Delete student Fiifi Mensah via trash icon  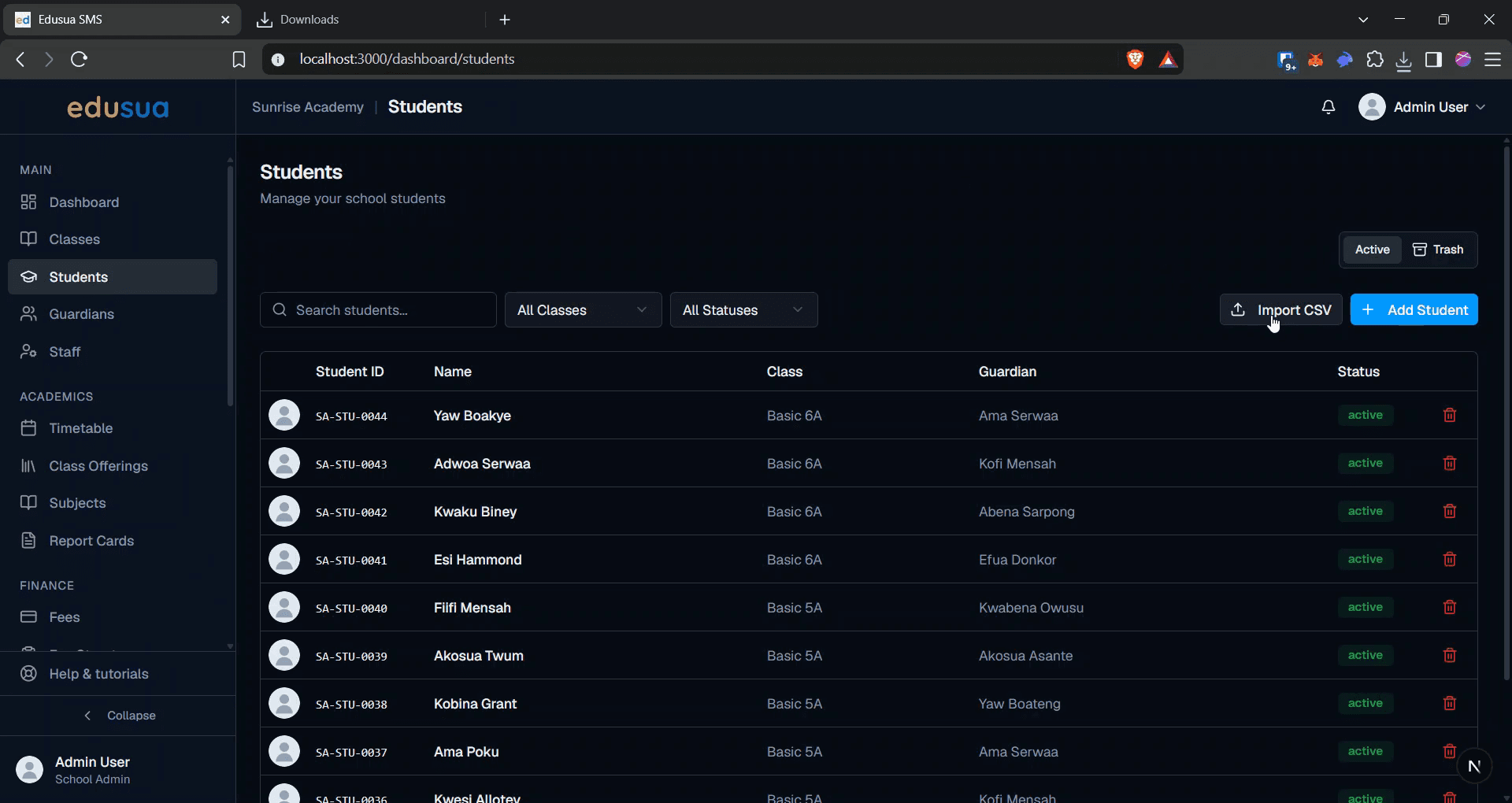(1450, 607)
